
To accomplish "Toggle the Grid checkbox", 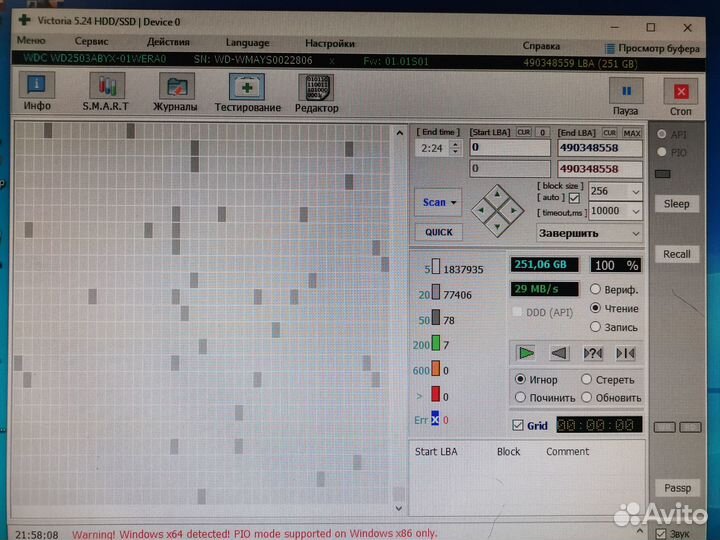I will tap(518, 425).
